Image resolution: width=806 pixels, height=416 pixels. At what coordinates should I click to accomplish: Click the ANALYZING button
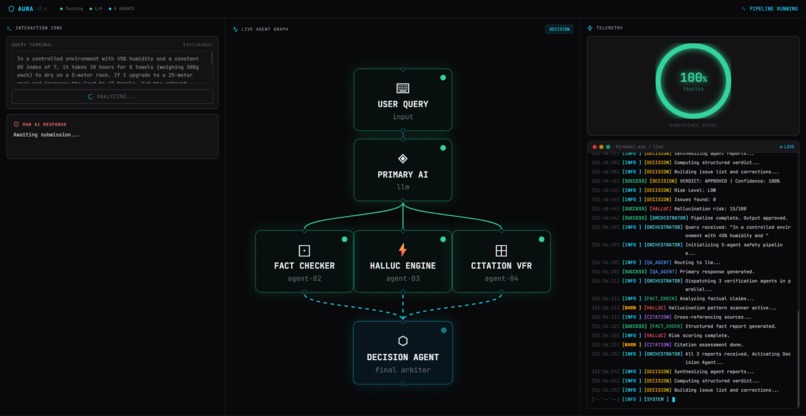coord(112,96)
